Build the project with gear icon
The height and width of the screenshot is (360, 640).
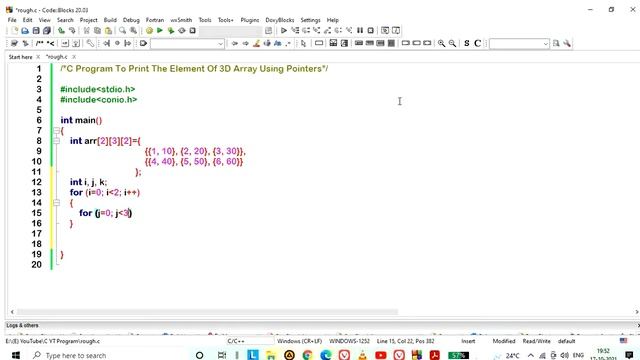pos(149,31)
